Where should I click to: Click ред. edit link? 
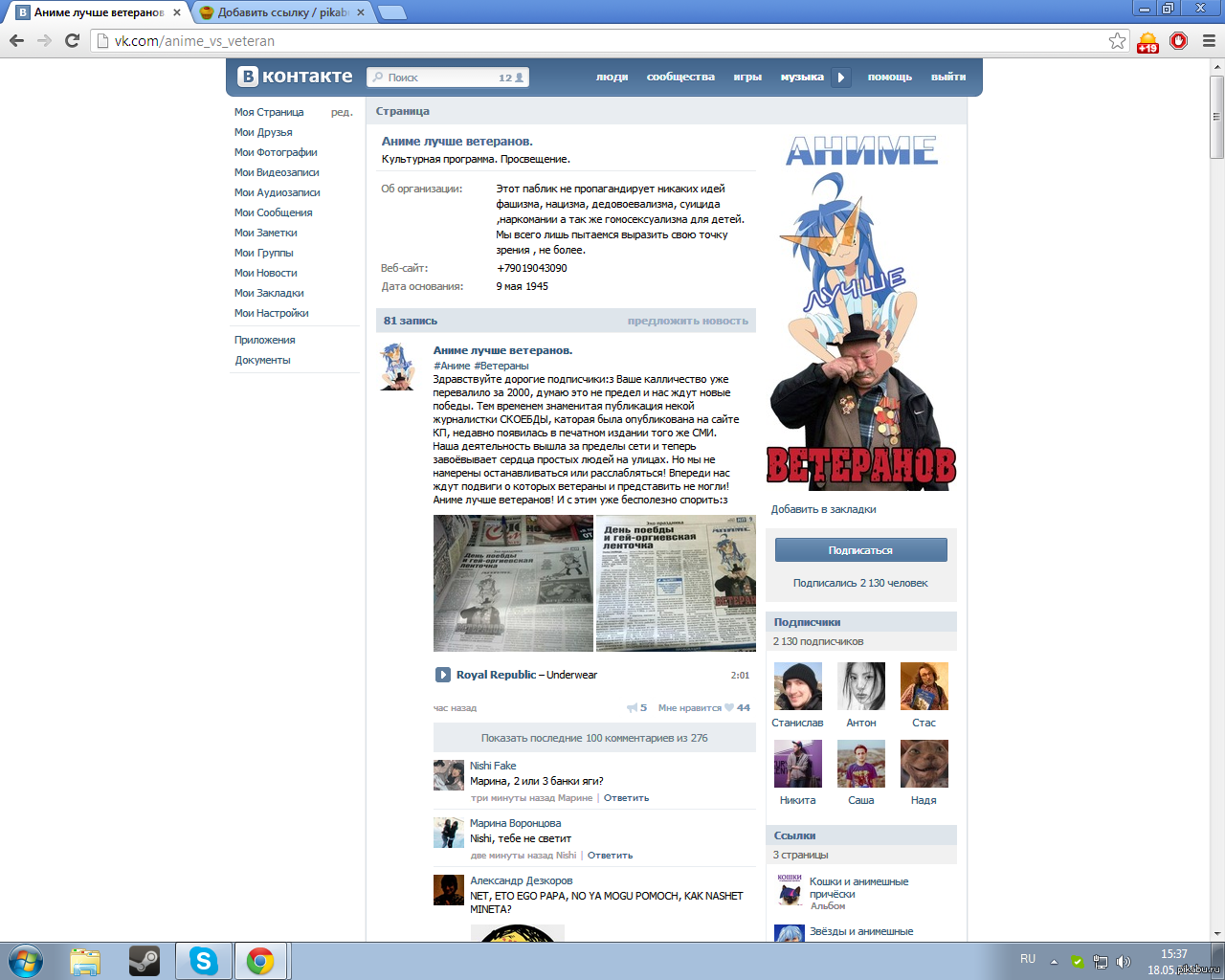[342, 112]
